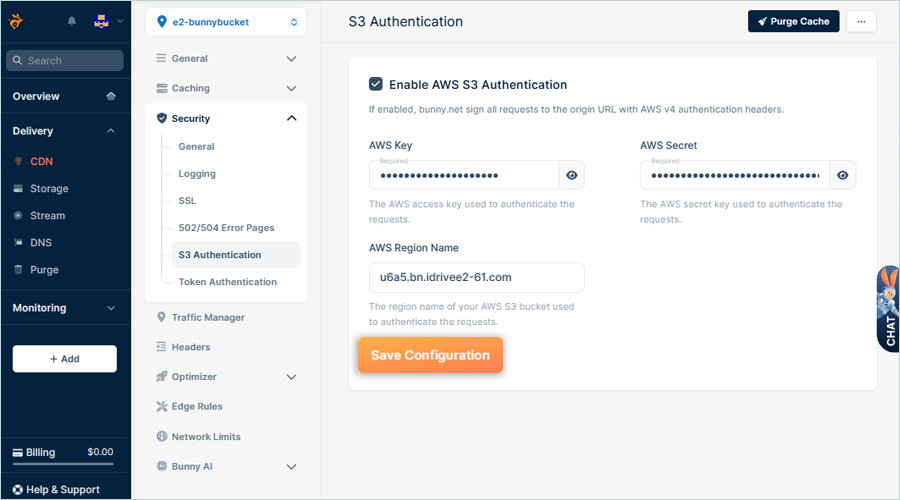The height and width of the screenshot is (500, 900).
Task: Click the Headers list icon
Action: 161,347
